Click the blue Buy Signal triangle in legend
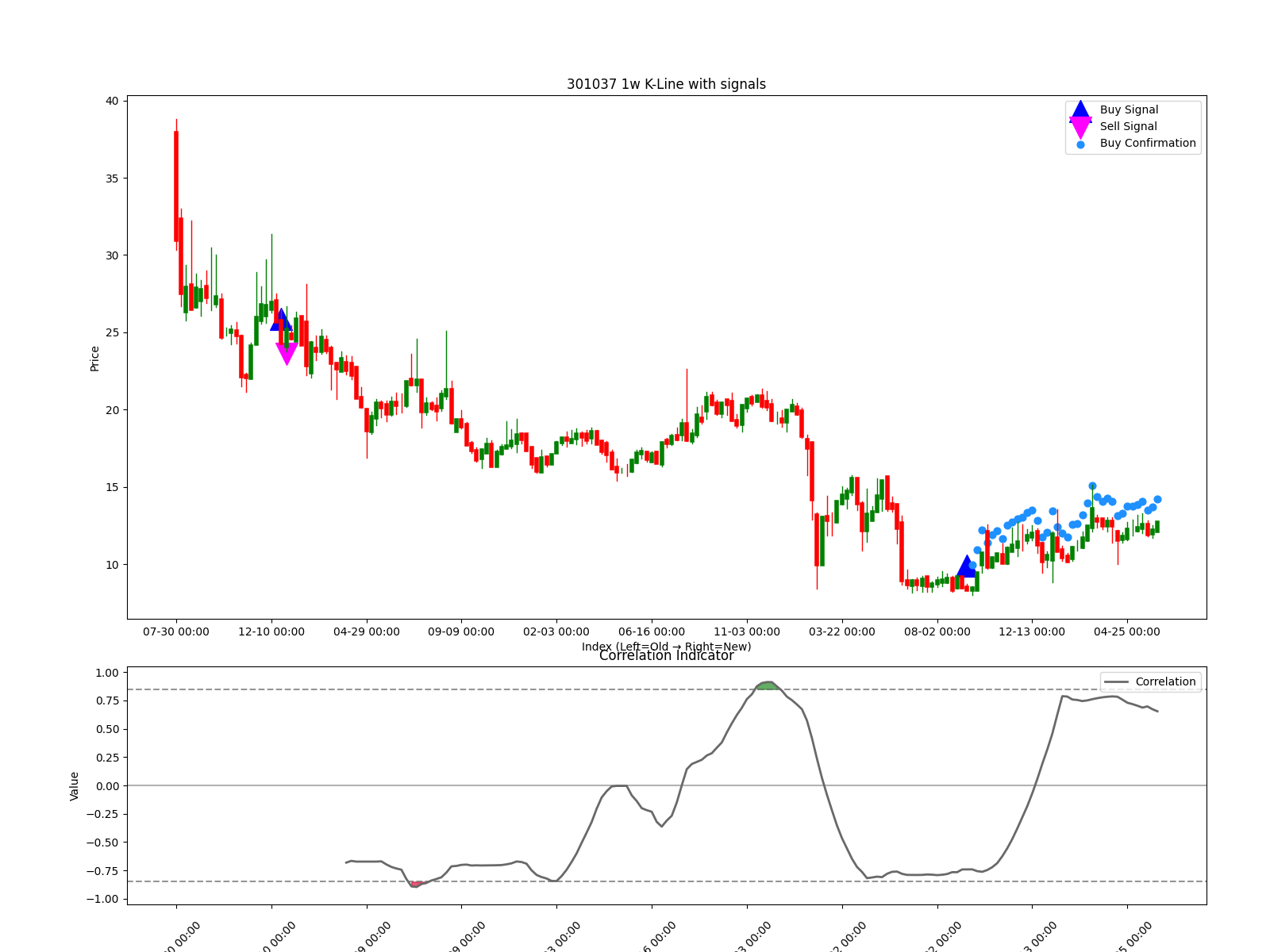The height and width of the screenshot is (952, 1270). tap(1080, 111)
